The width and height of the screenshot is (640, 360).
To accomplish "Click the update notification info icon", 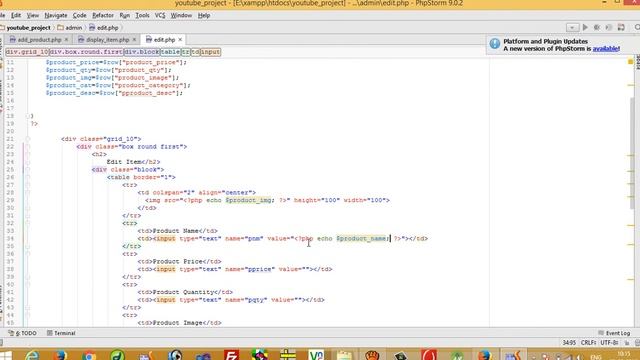I will [x=495, y=44].
